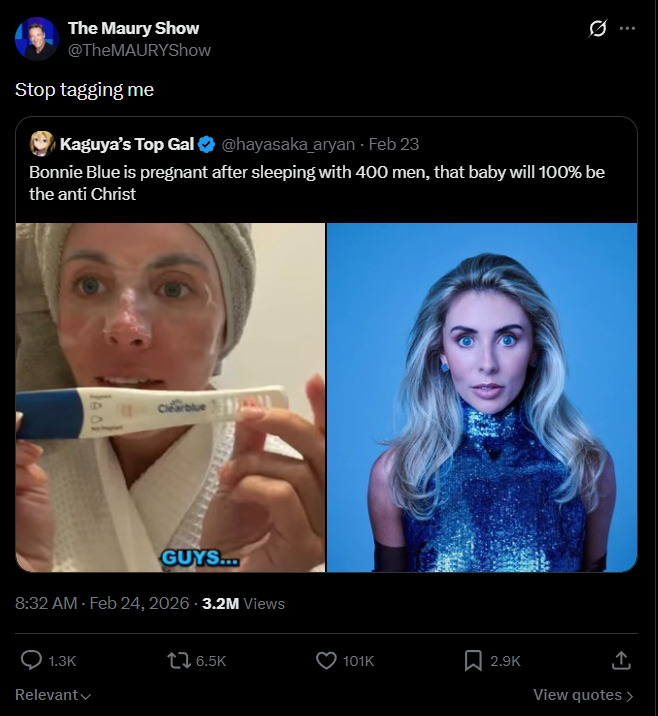Viewport: 658px width, 716px height.
Task: Open The Maury Show profile avatar
Action: click(x=37, y=38)
